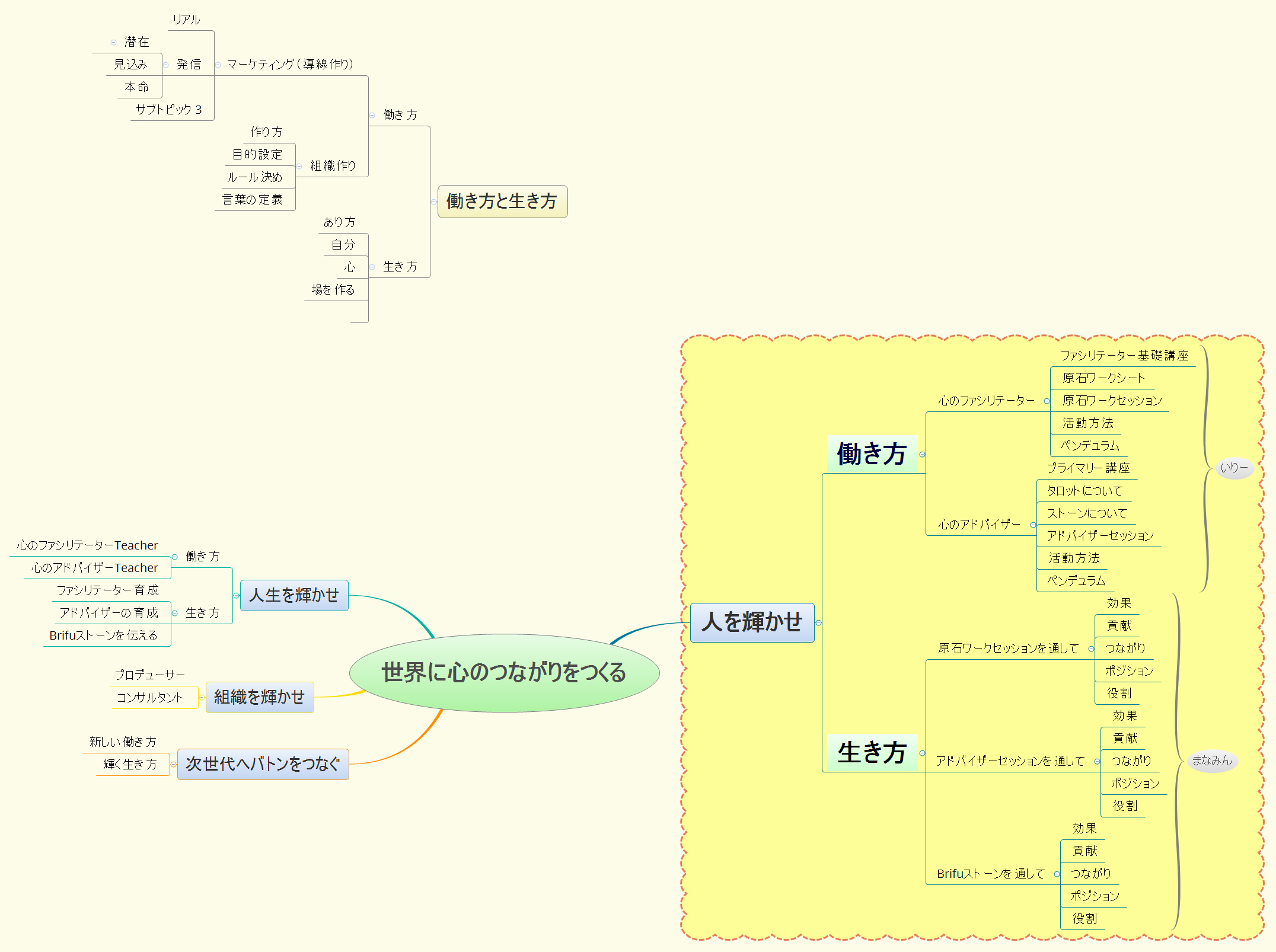Collapse the 心のアドバイザー branch
1276x952 pixels.
(x=1034, y=524)
